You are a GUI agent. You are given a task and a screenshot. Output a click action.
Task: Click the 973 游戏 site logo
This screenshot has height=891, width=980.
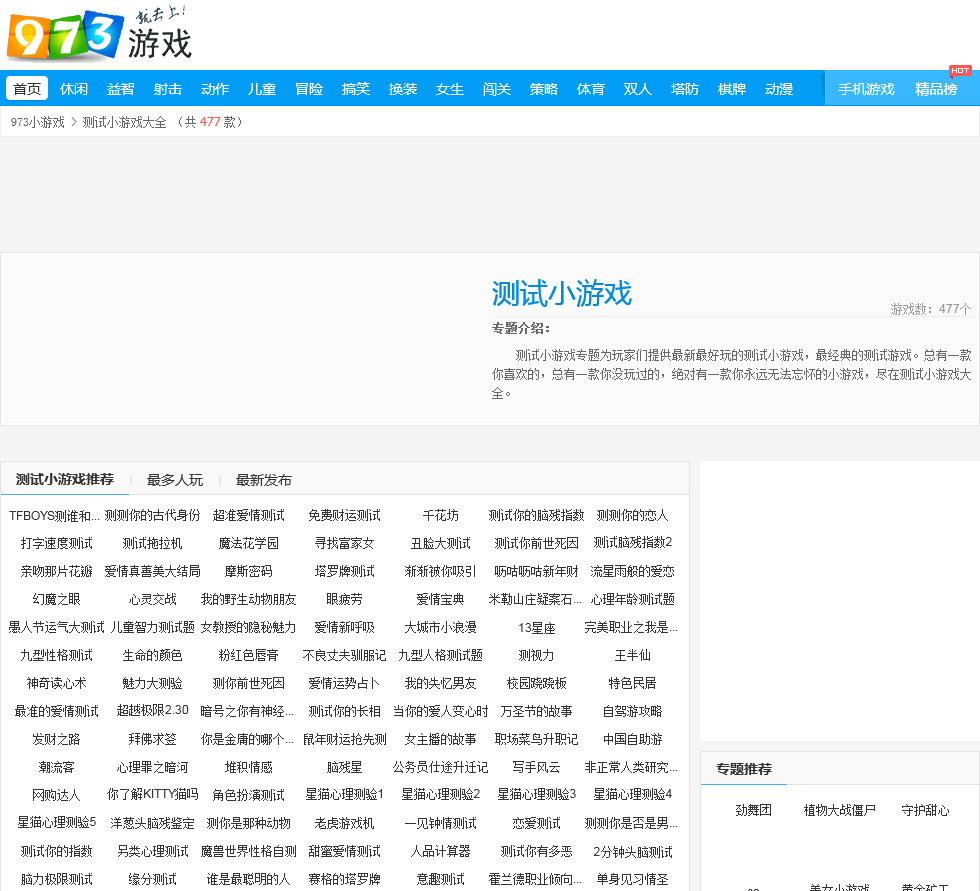point(98,36)
